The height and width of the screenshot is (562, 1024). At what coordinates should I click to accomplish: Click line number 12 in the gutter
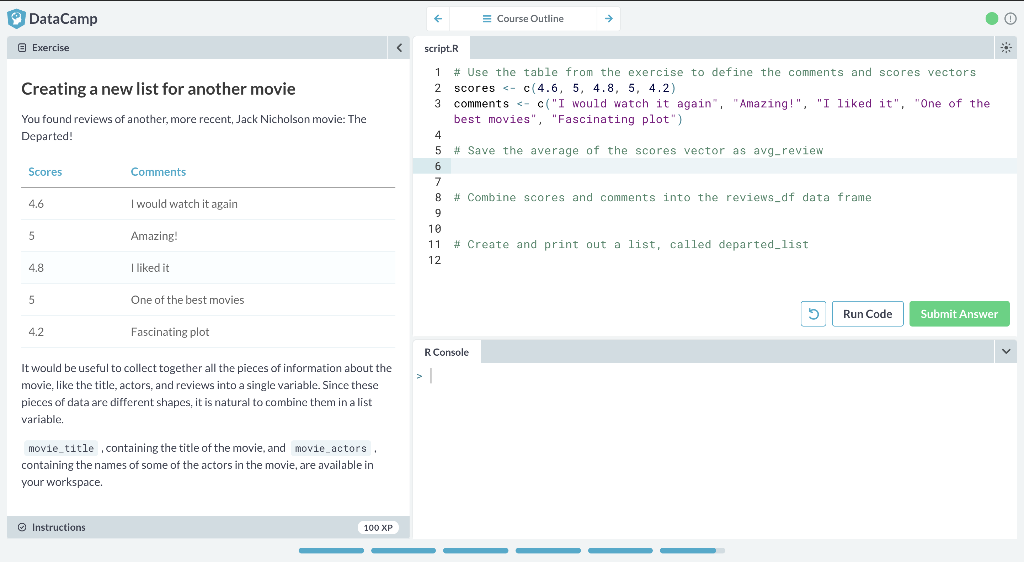(x=435, y=260)
